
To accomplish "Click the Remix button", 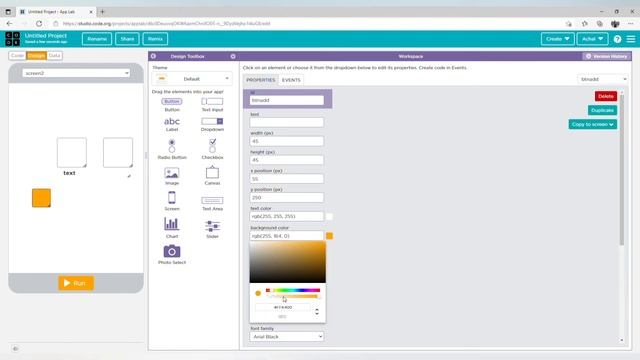I will (155, 39).
